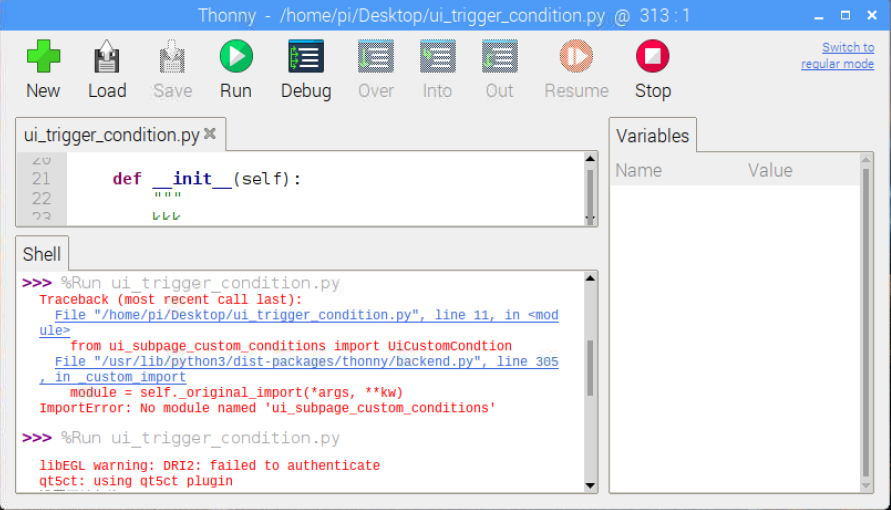Viewport: 891px width, 510px height.
Task: Close the Thonny window
Action: coord(872,15)
